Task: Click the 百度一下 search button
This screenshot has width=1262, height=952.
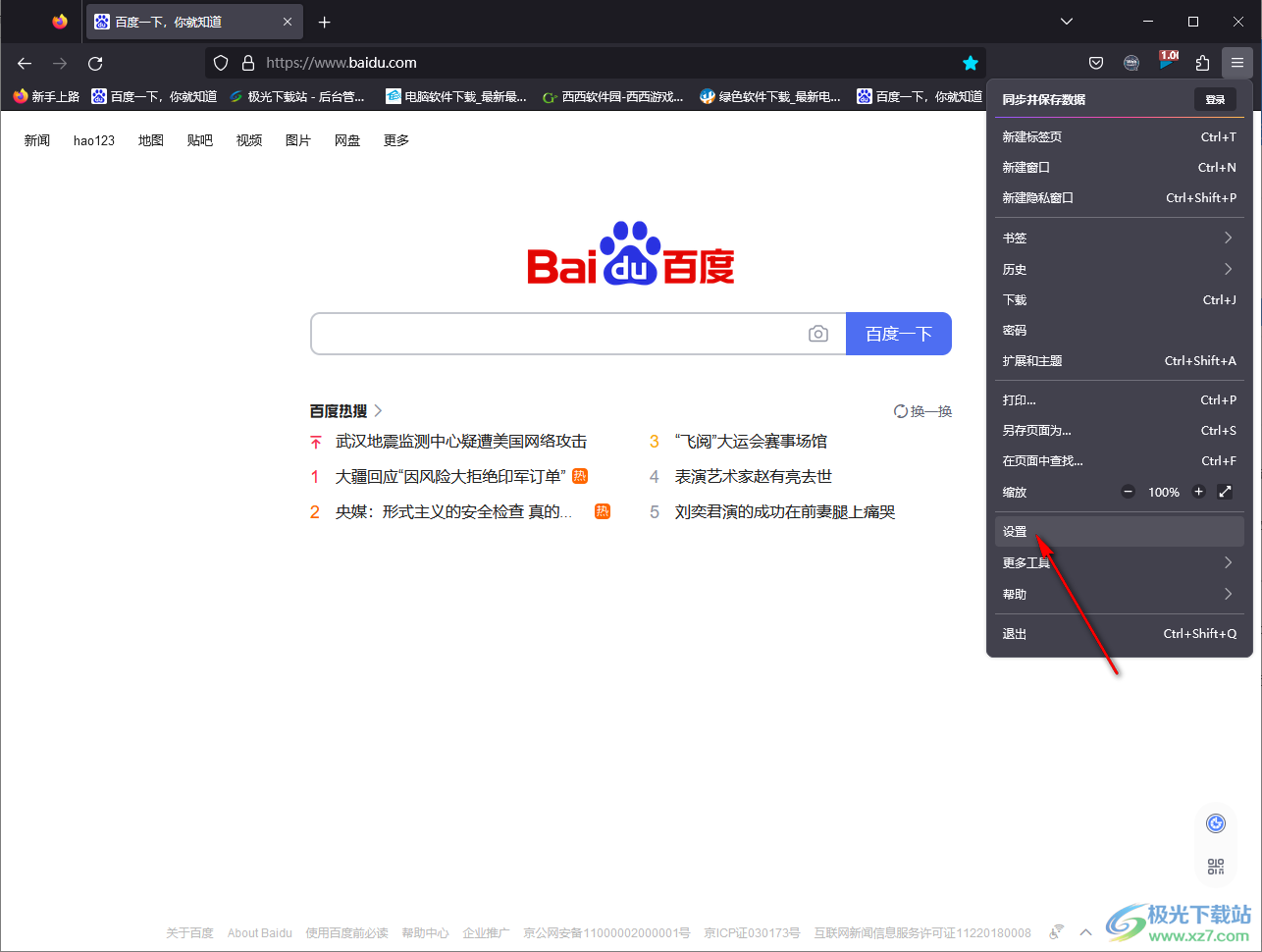Action: [899, 334]
